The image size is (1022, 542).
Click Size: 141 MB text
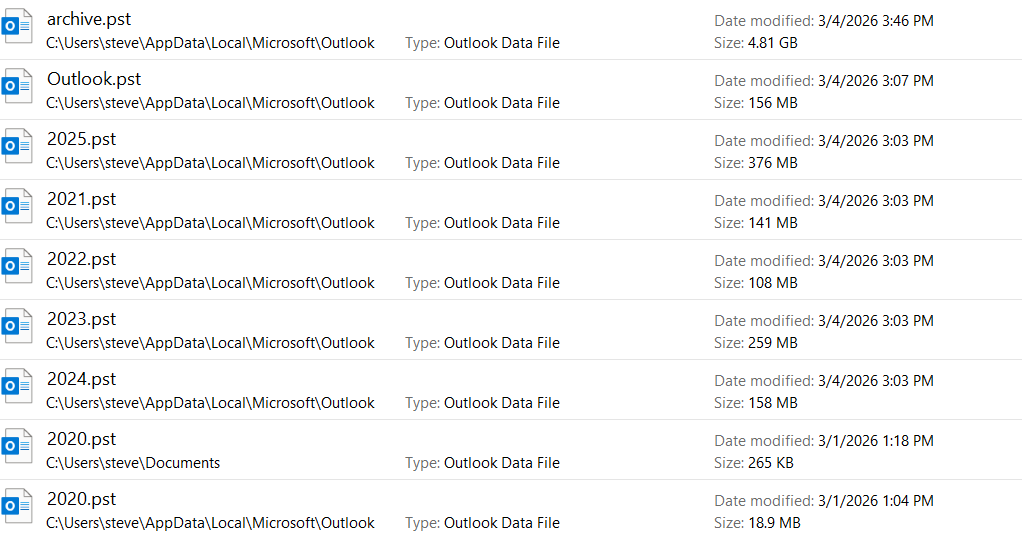click(x=755, y=223)
